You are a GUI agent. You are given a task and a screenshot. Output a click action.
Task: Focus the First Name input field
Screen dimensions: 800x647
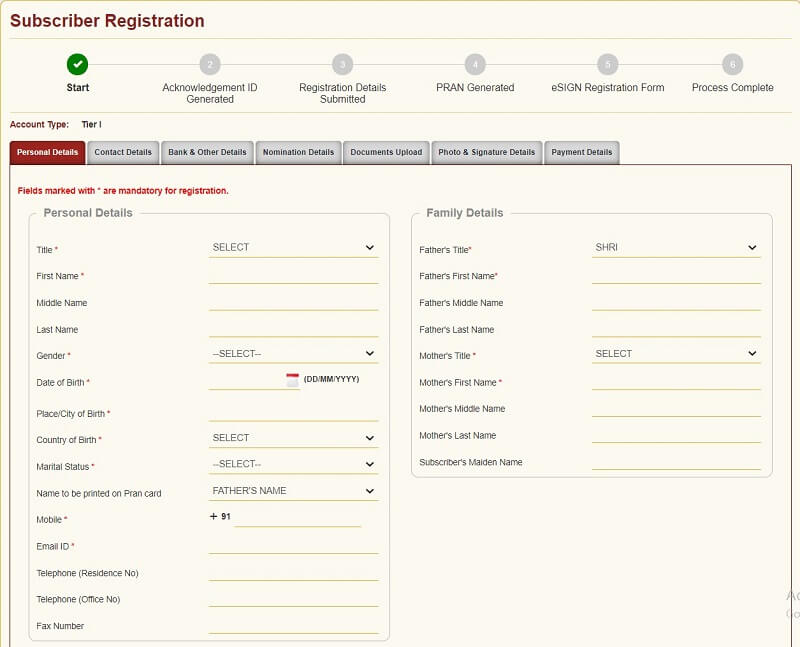pyautogui.click(x=293, y=275)
